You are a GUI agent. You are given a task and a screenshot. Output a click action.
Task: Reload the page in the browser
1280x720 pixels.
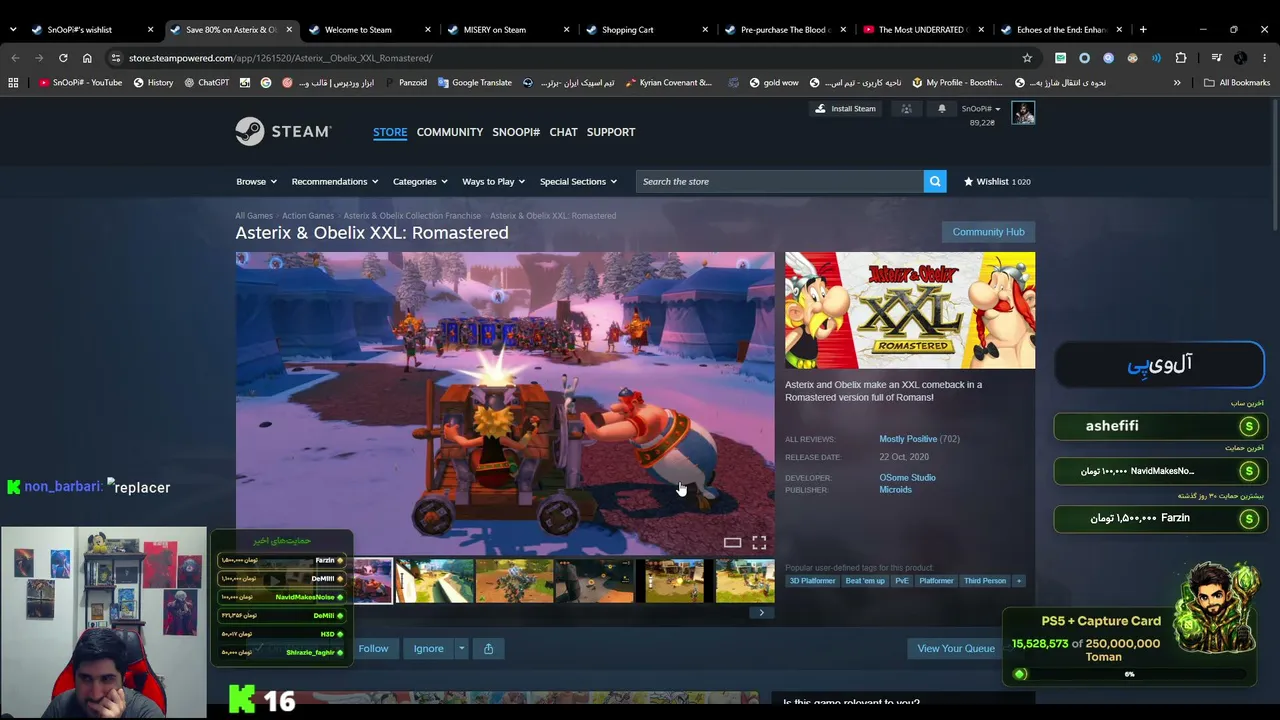[63, 58]
